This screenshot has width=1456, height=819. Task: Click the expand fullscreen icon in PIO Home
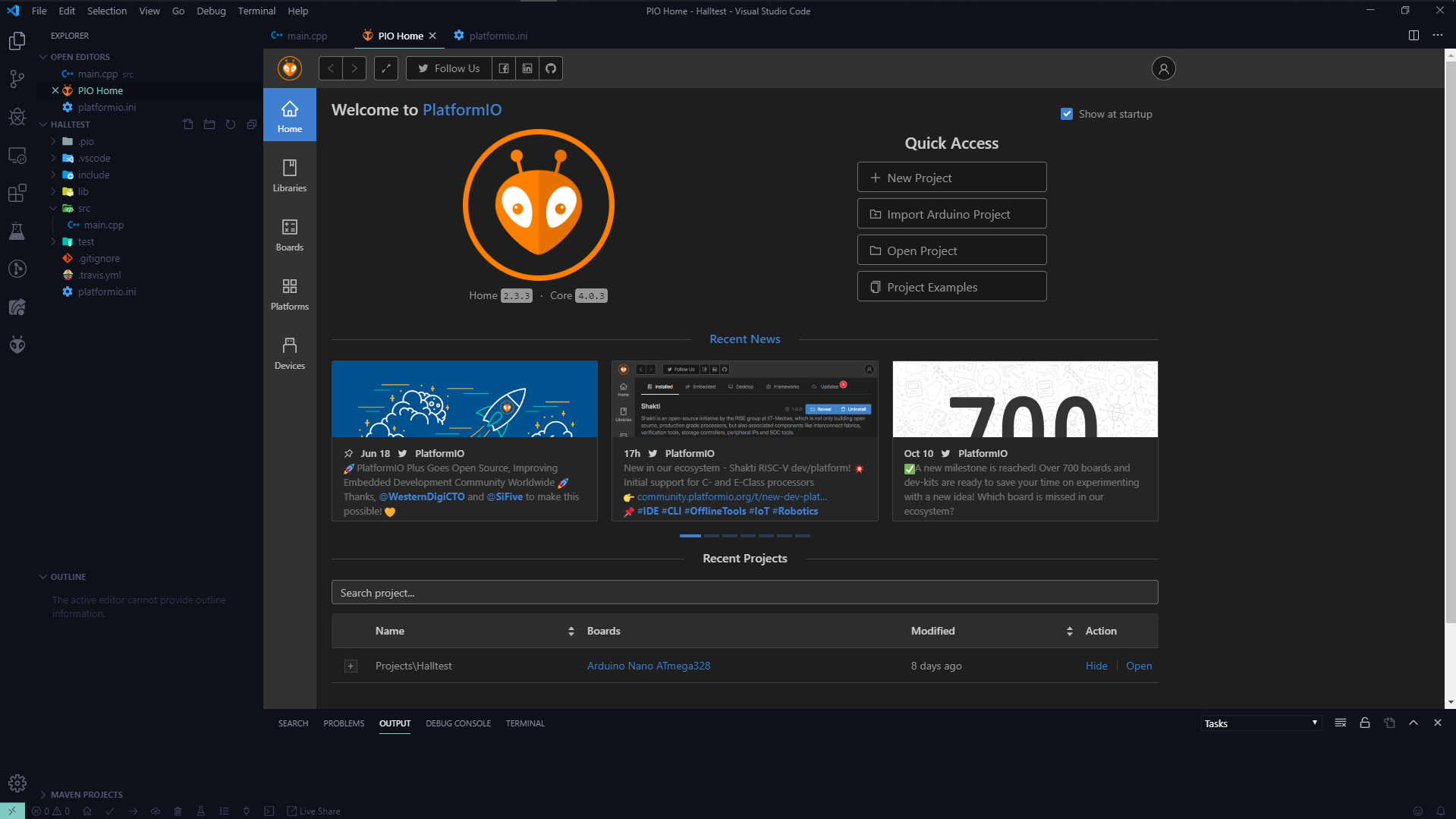(386, 68)
